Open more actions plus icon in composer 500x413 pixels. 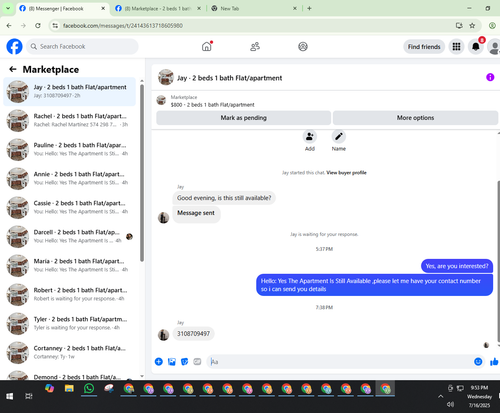click(159, 362)
